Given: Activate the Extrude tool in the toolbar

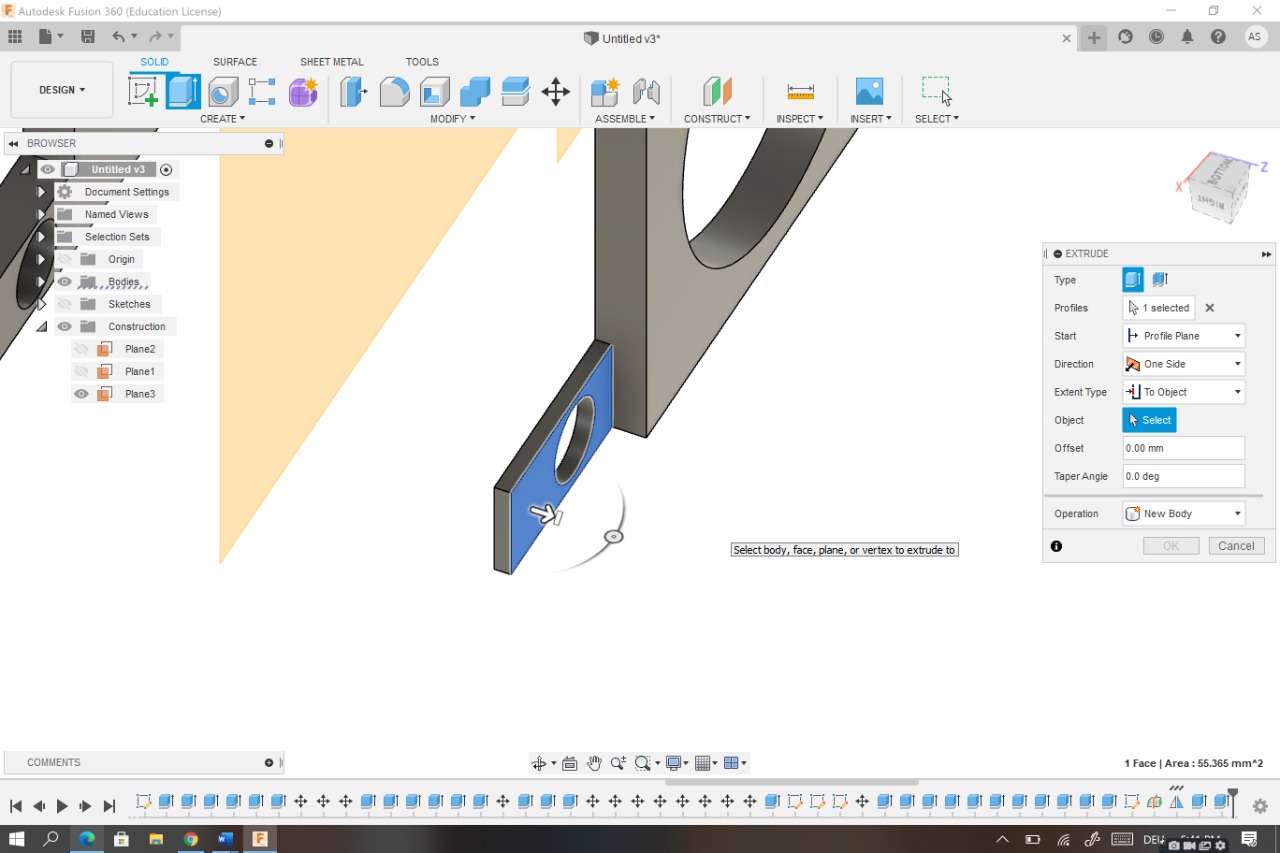Looking at the screenshot, I should [x=183, y=92].
